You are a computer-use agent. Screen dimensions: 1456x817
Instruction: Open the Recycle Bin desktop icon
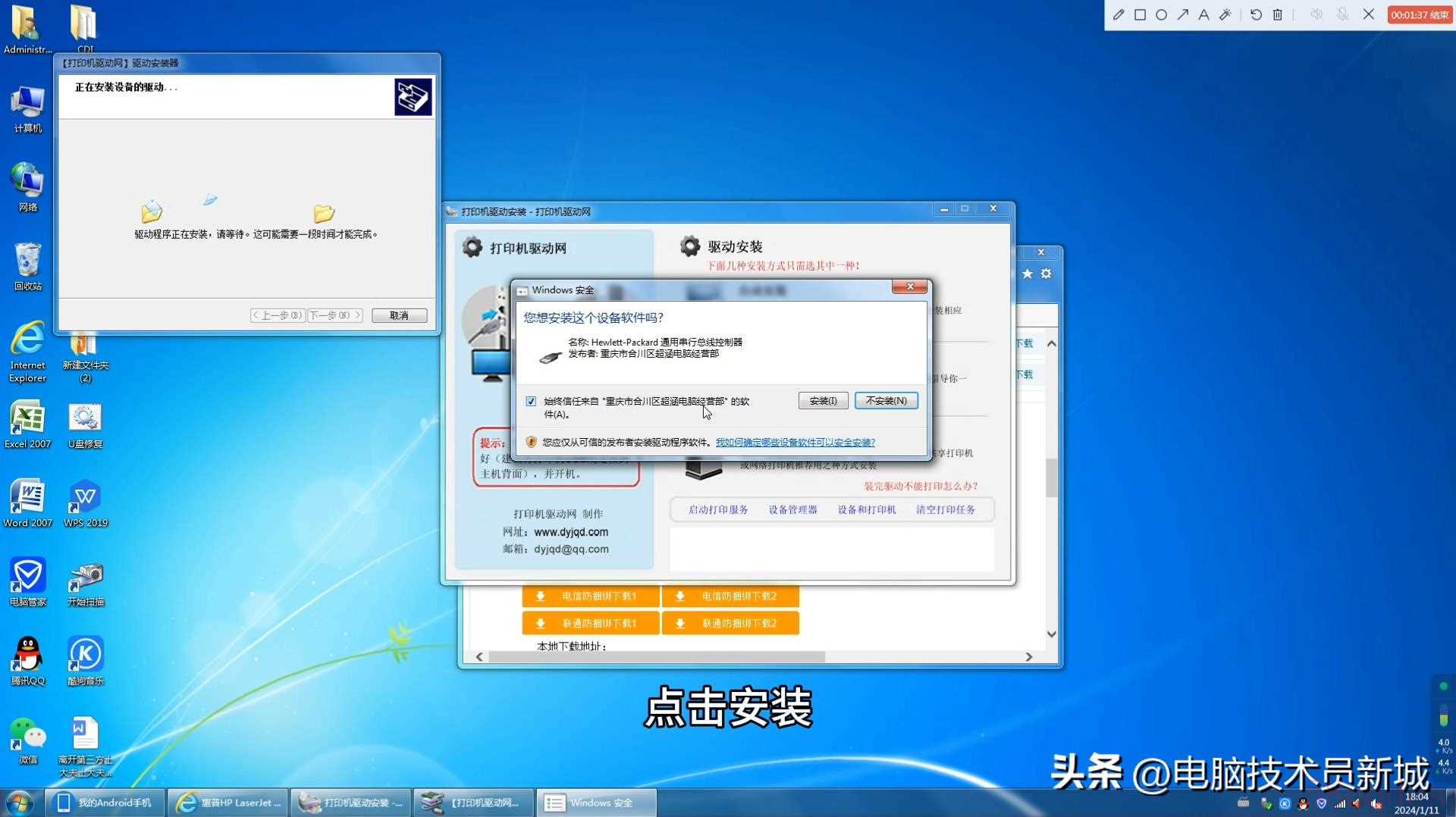click(28, 266)
